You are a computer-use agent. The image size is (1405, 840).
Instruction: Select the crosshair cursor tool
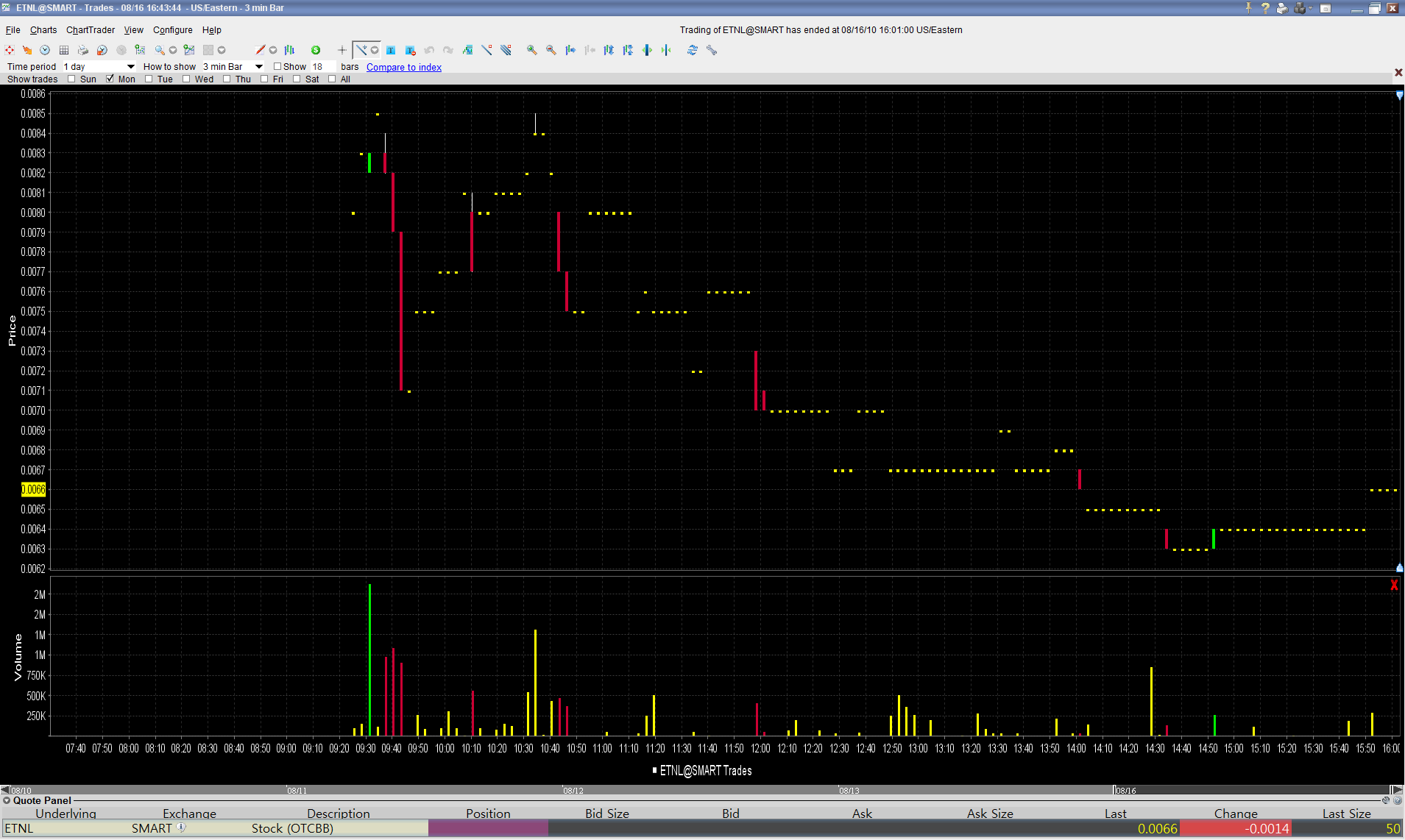341,50
